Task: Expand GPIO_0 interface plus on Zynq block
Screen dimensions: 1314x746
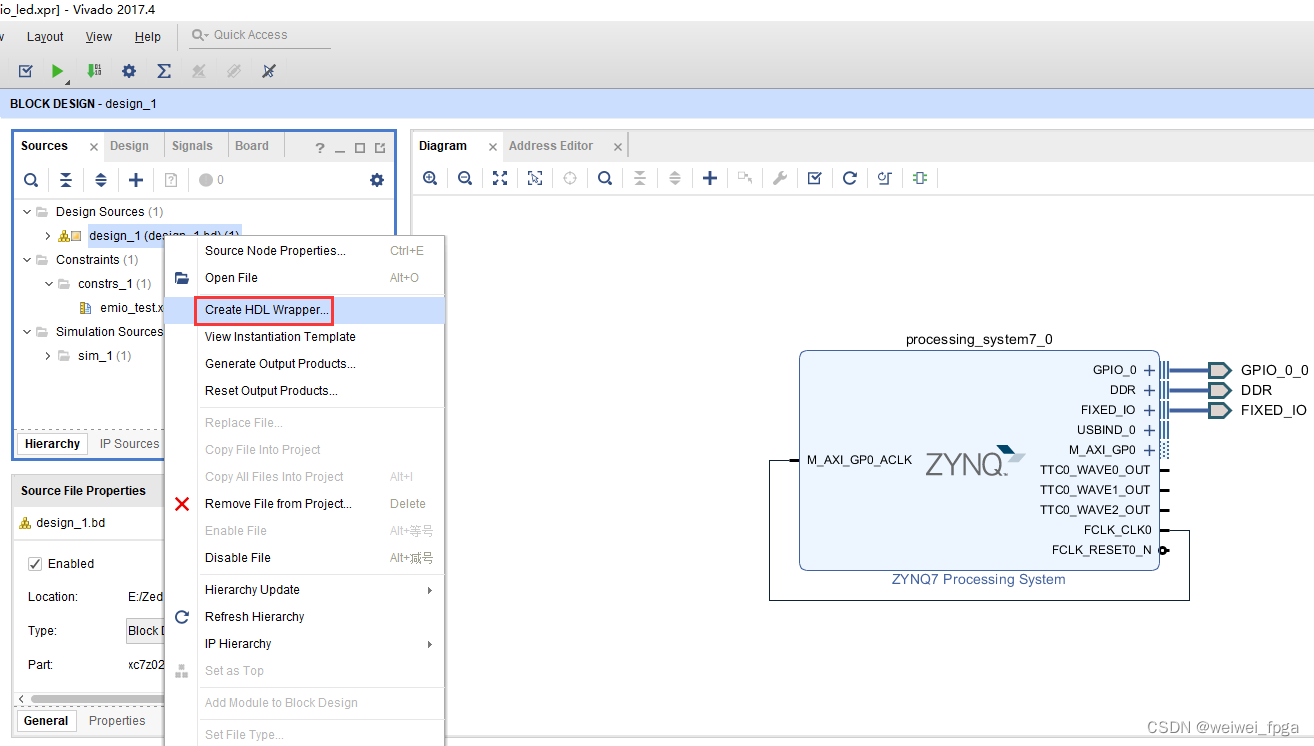Action: pos(1149,370)
